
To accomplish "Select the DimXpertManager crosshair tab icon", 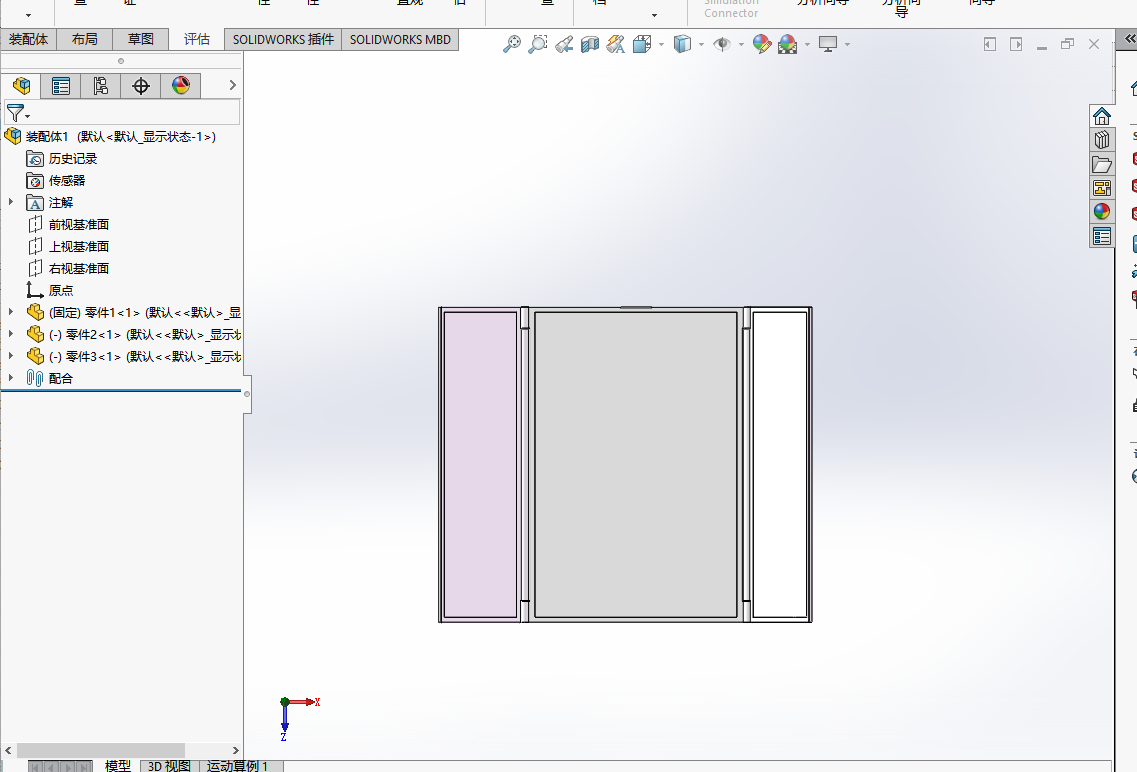I will [141, 86].
